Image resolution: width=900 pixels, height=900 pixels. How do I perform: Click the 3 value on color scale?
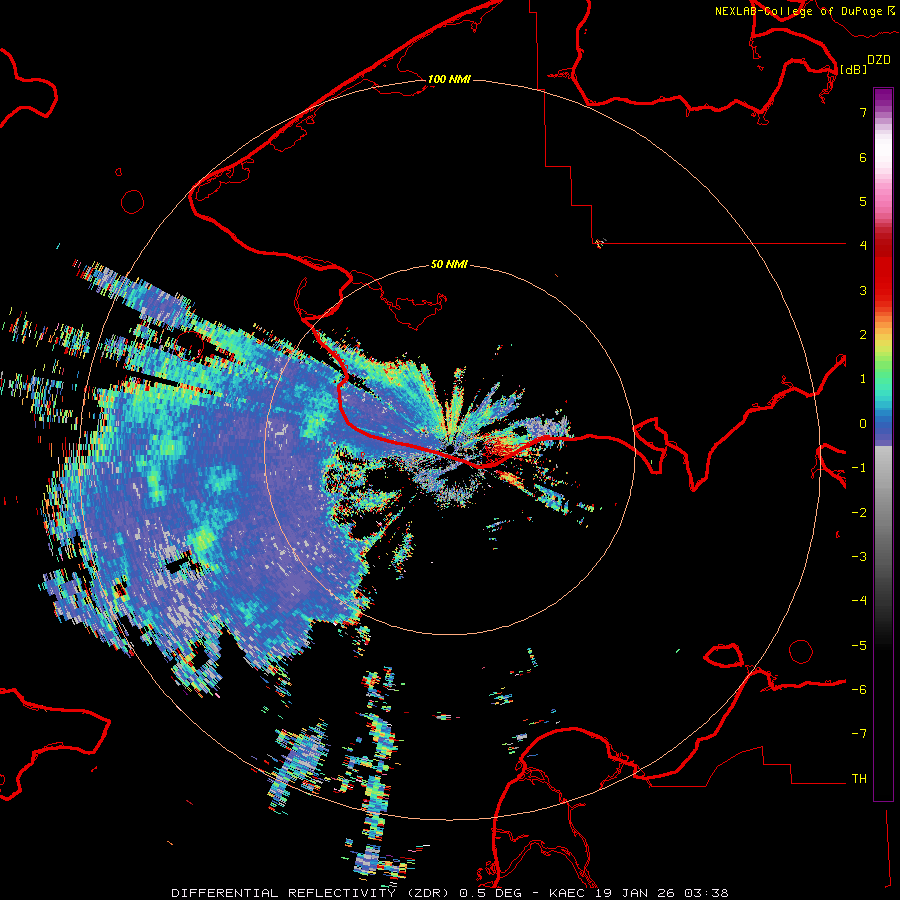(863, 290)
